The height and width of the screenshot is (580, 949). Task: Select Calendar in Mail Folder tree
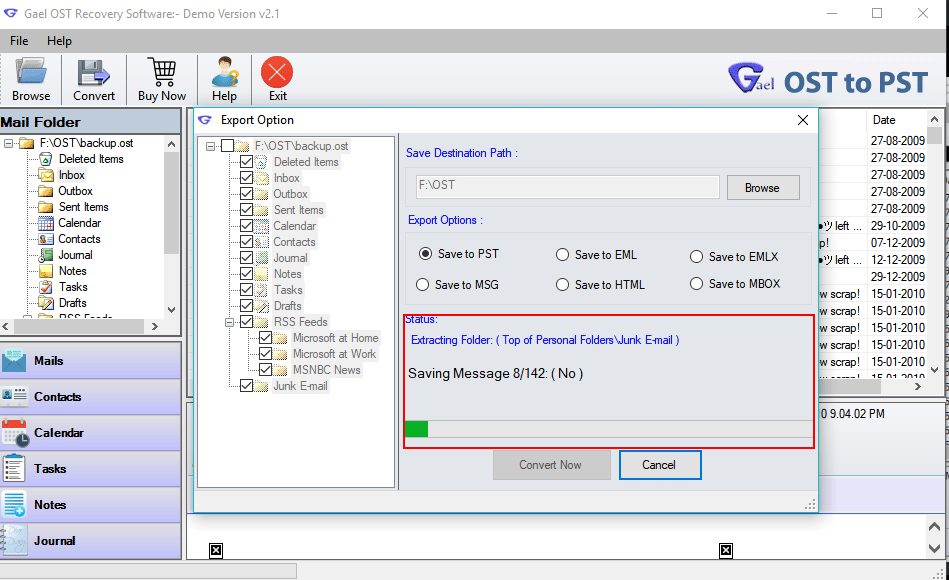[x=79, y=223]
